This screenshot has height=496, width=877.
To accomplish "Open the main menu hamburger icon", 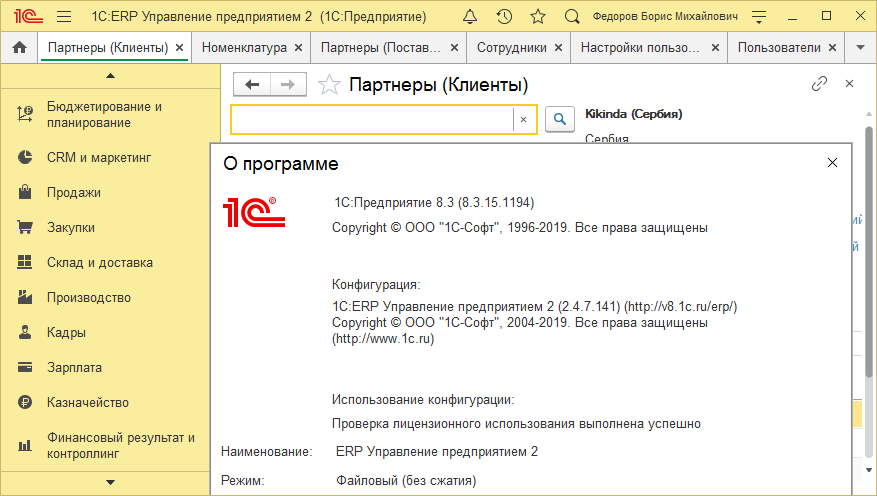I will coord(64,17).
